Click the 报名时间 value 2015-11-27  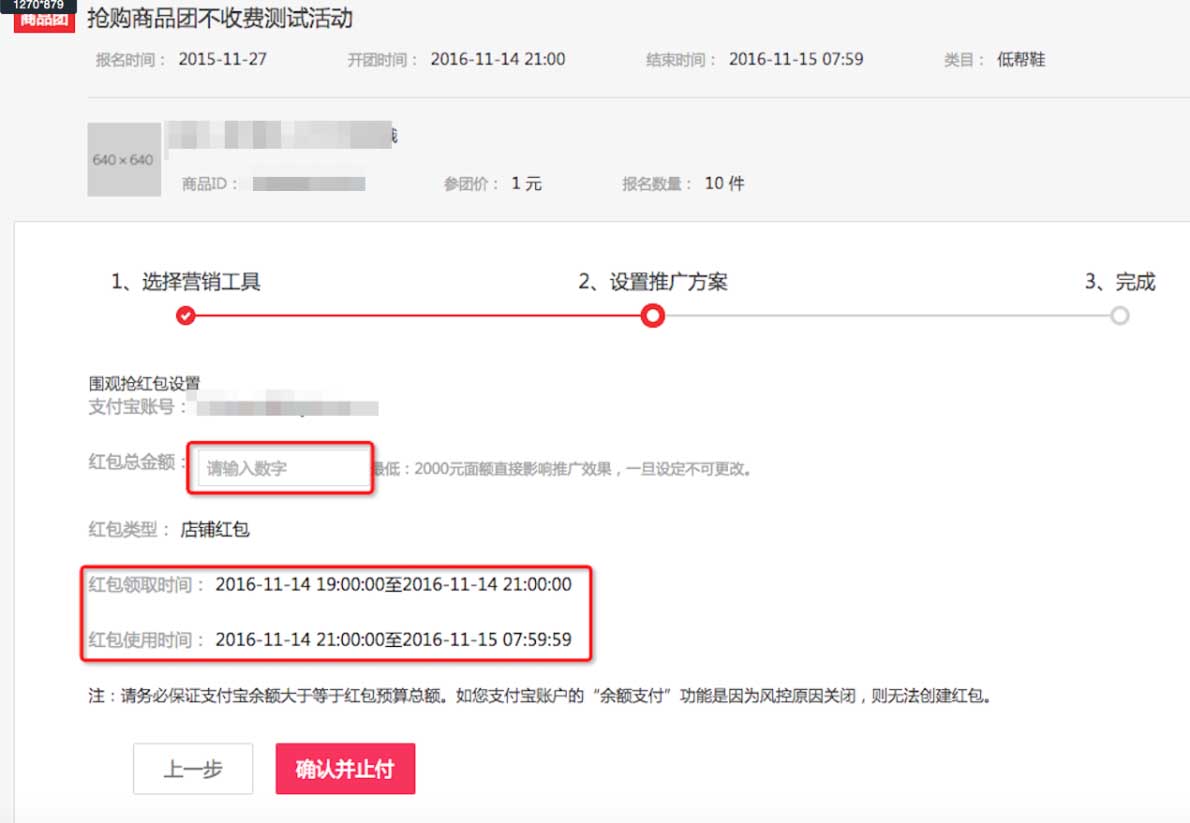click(222, 59)
